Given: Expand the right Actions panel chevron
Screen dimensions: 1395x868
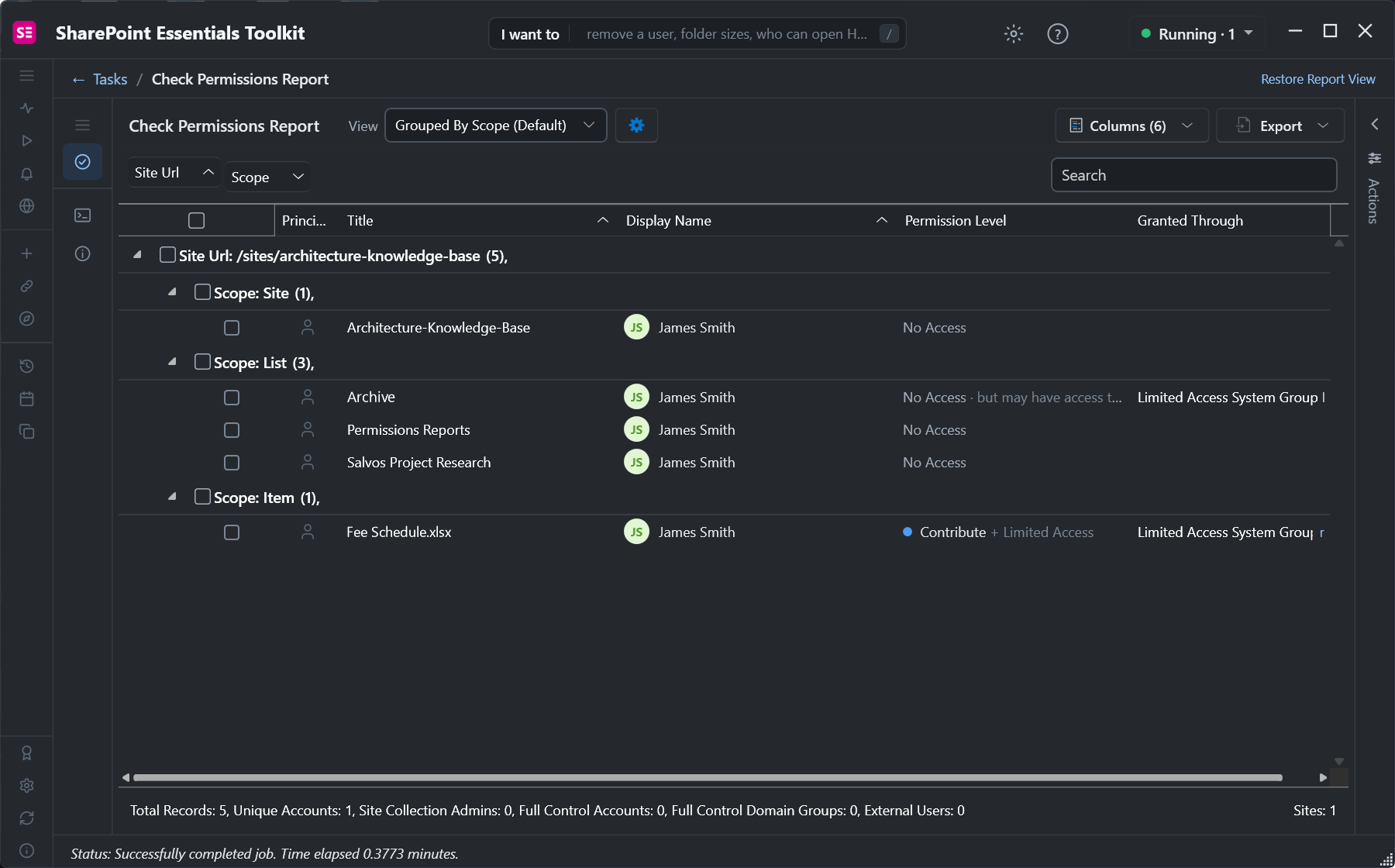Looking at the screenshot, I should point(1375,124).
